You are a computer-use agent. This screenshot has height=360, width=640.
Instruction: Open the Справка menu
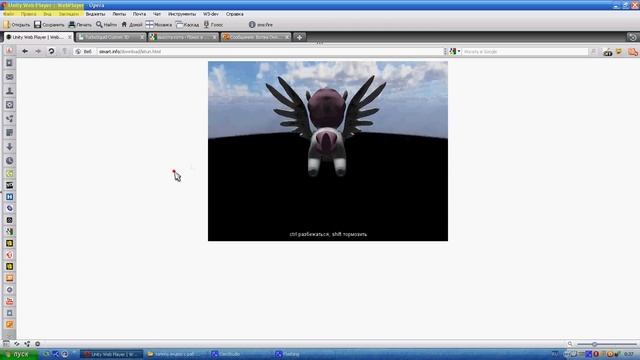[234, 14]
